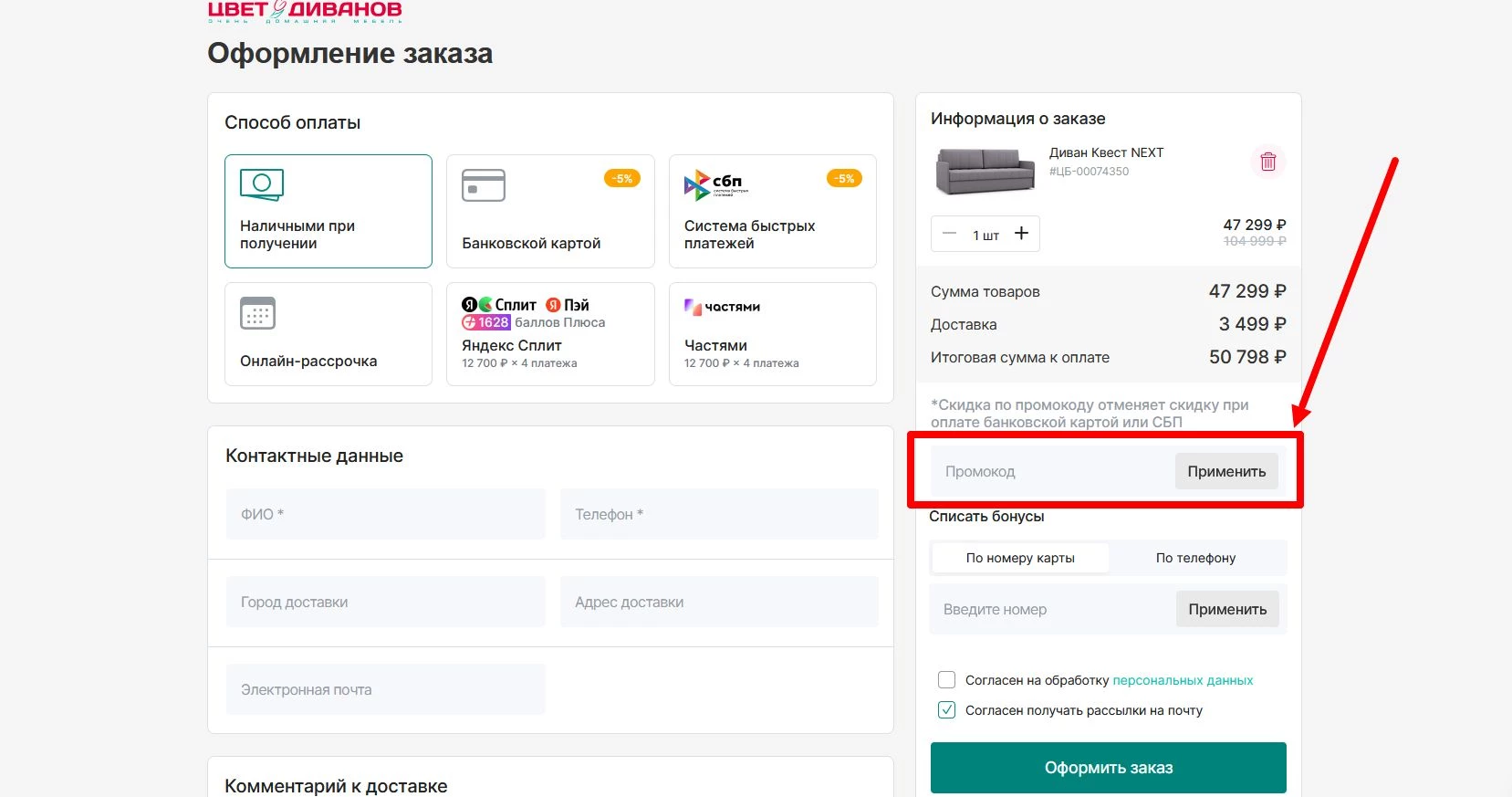This screenshot has width=1512, height=797.
Task: Focus the Город доставки field
Action: (x=385, y=602)
